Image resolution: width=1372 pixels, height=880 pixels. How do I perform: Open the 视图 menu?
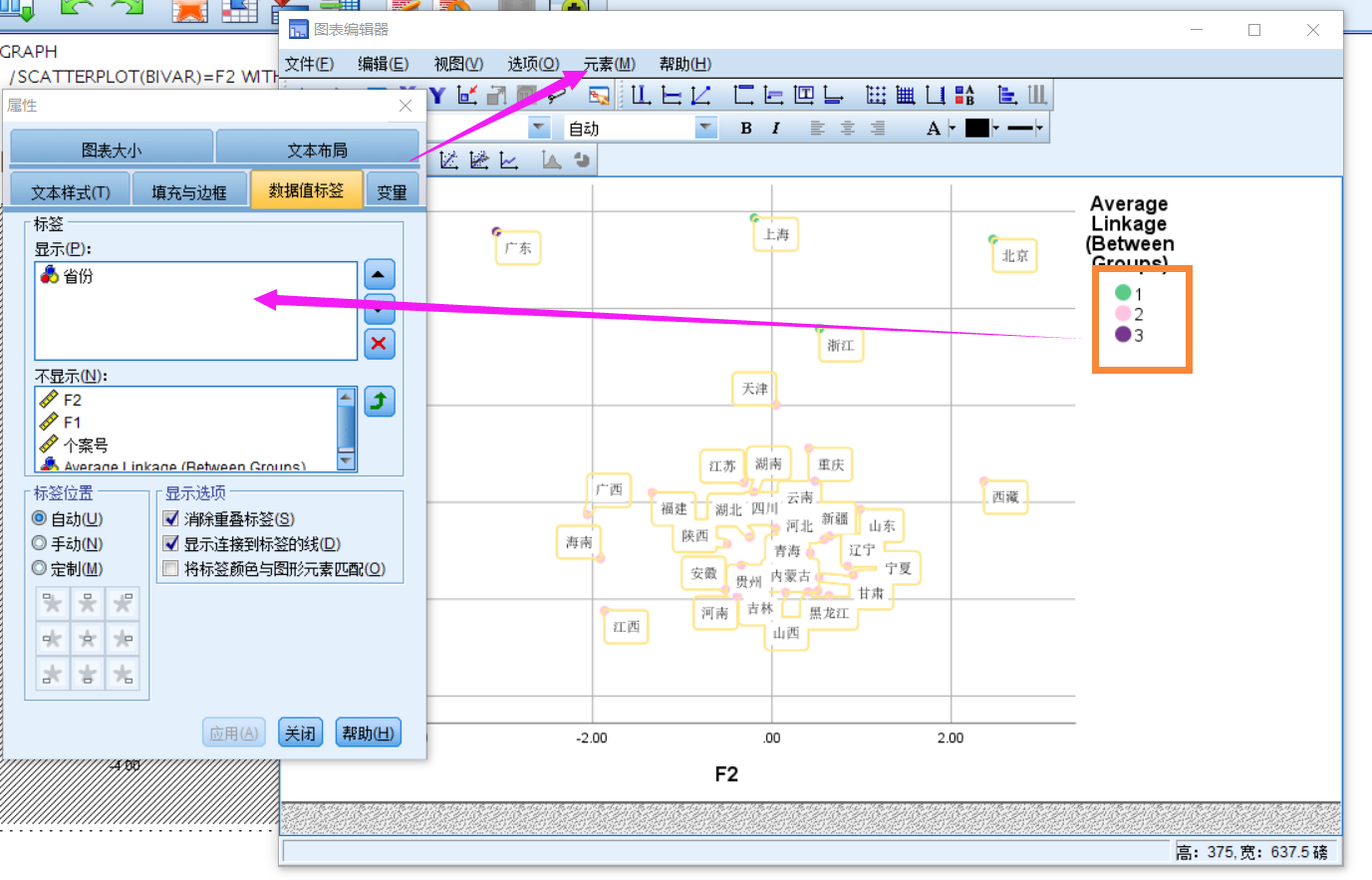458,64
